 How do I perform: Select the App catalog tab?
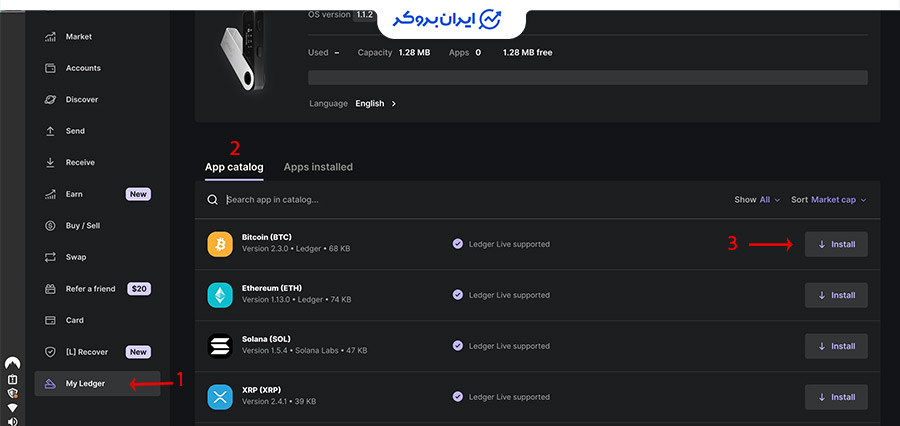[x=234, y=167]
